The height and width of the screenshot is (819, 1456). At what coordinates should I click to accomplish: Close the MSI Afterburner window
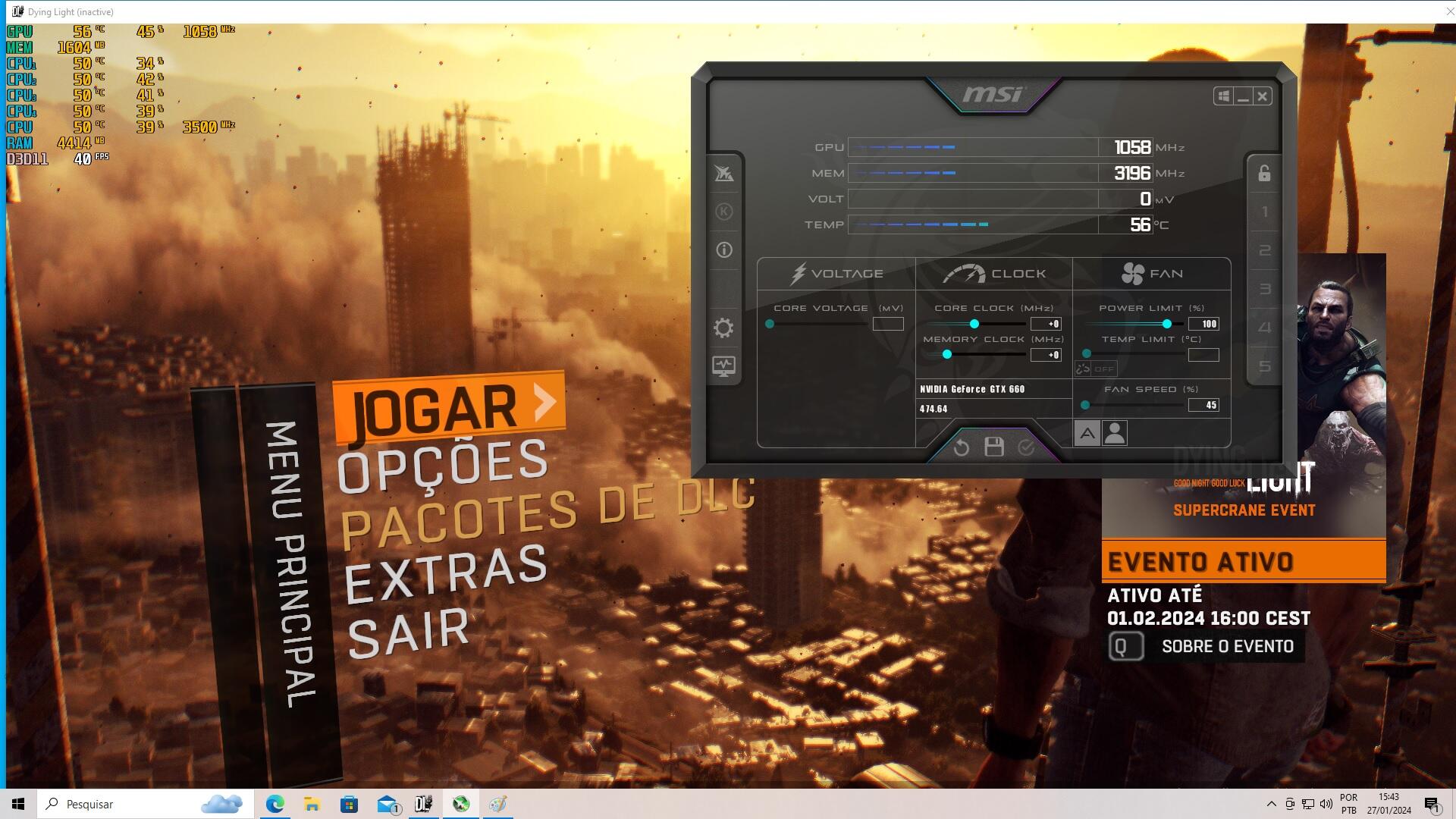[x=1262, y=96]
